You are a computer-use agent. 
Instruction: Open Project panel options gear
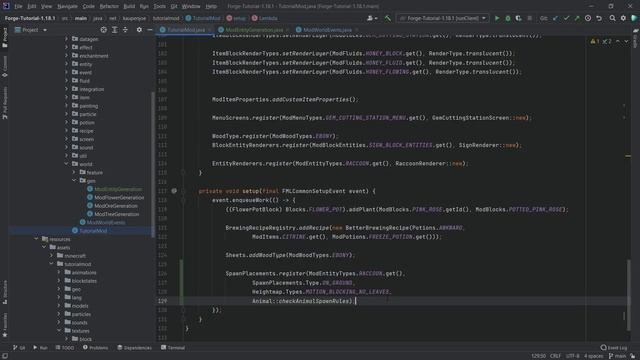click(139, 30)
